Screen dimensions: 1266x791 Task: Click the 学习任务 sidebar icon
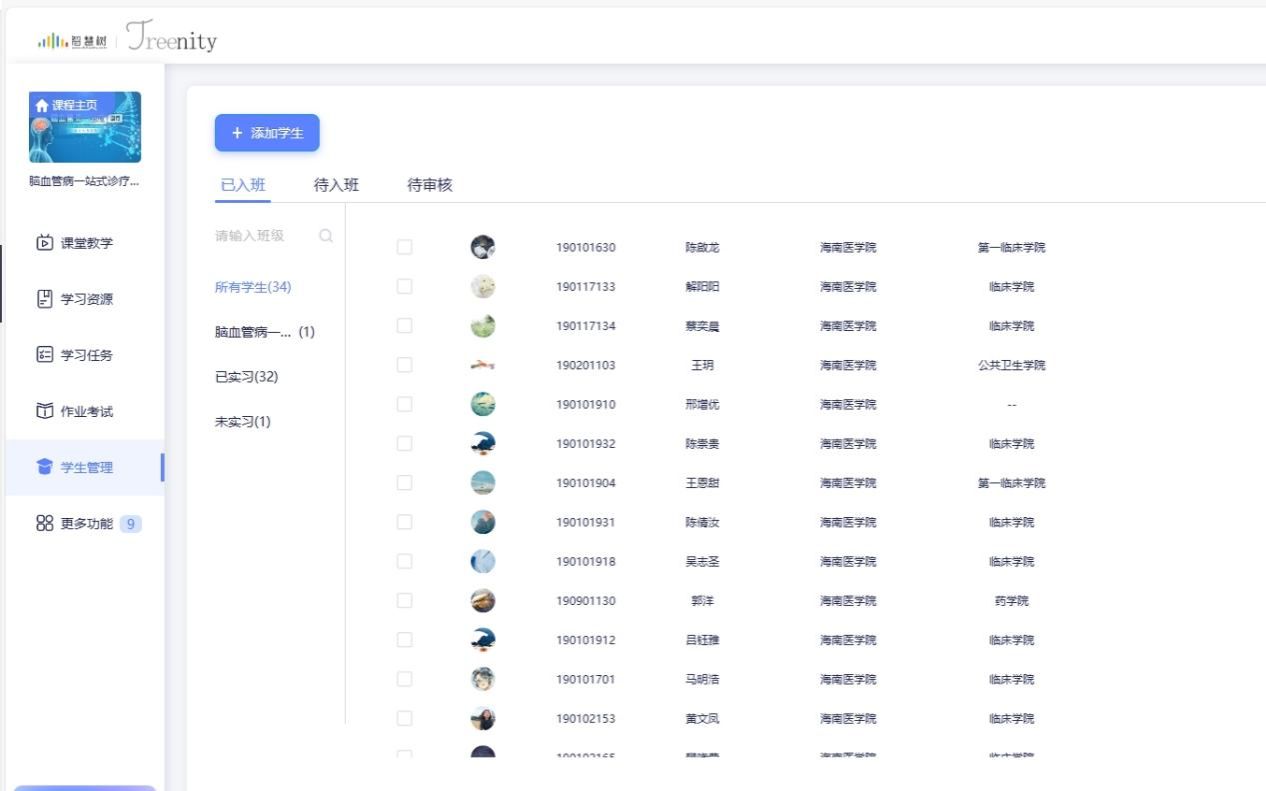coord(45,355)
